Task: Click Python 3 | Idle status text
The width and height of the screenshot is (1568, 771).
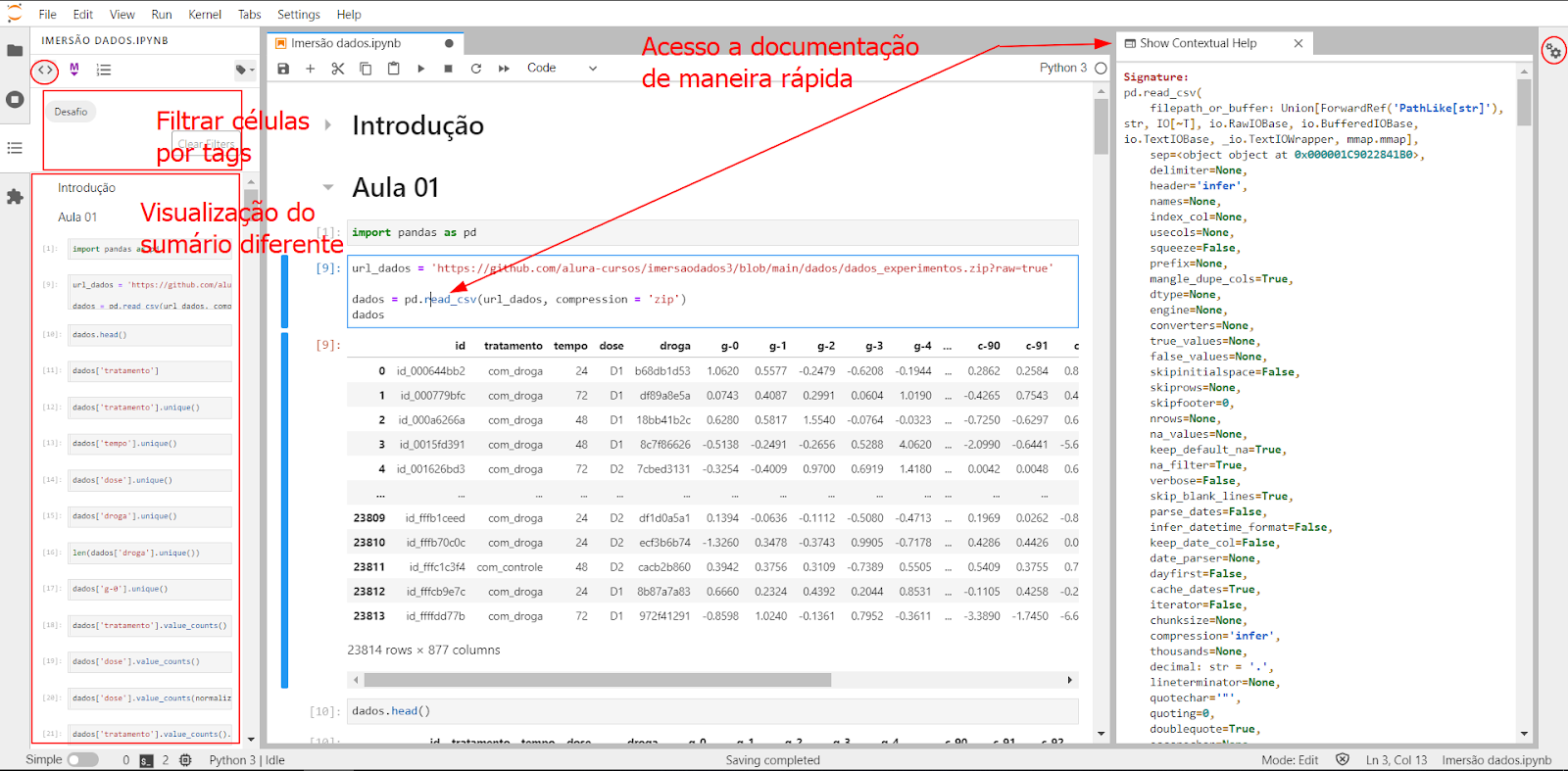Action: (247, 760)
